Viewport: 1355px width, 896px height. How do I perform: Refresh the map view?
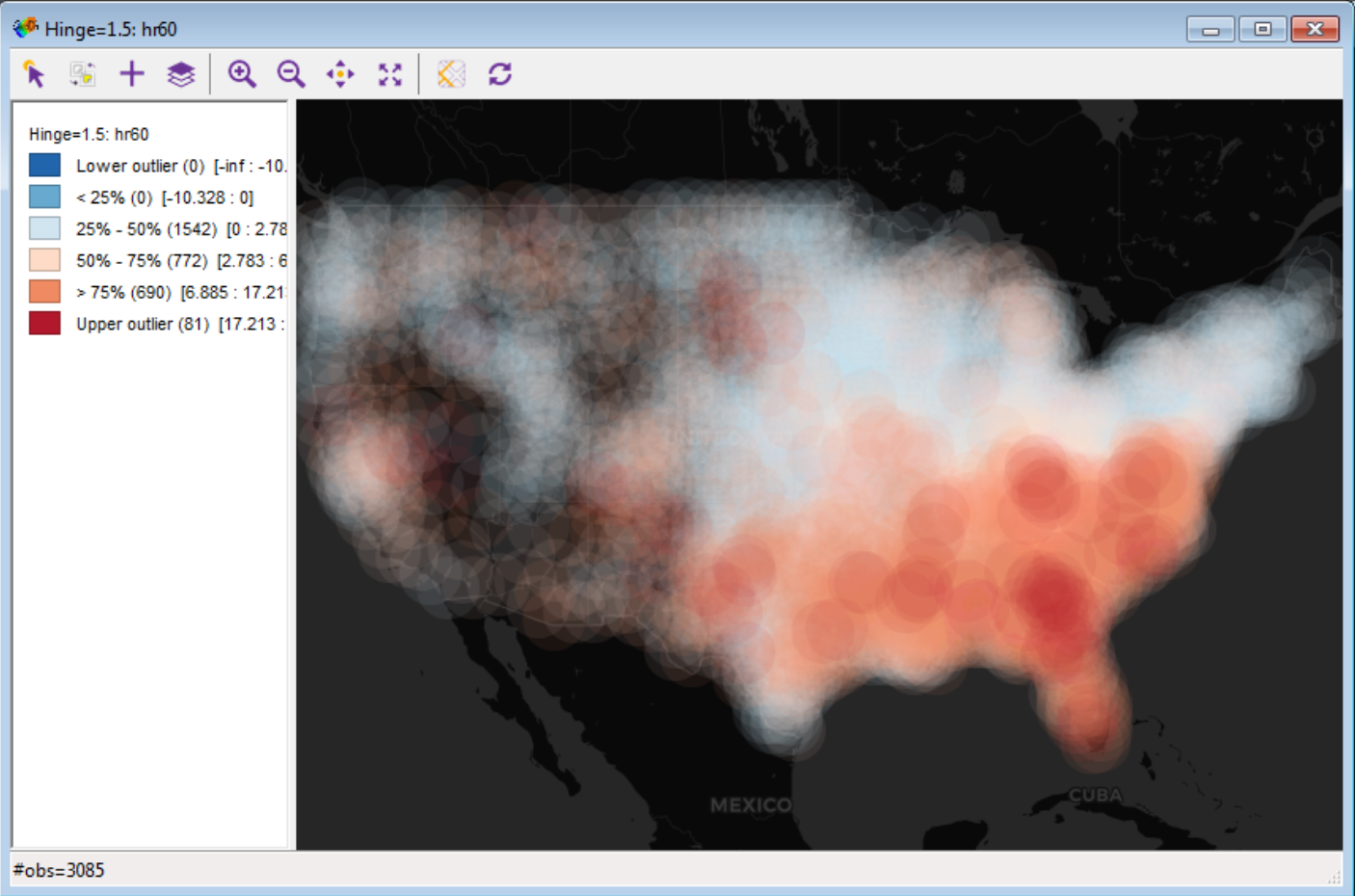click(500, 73)
